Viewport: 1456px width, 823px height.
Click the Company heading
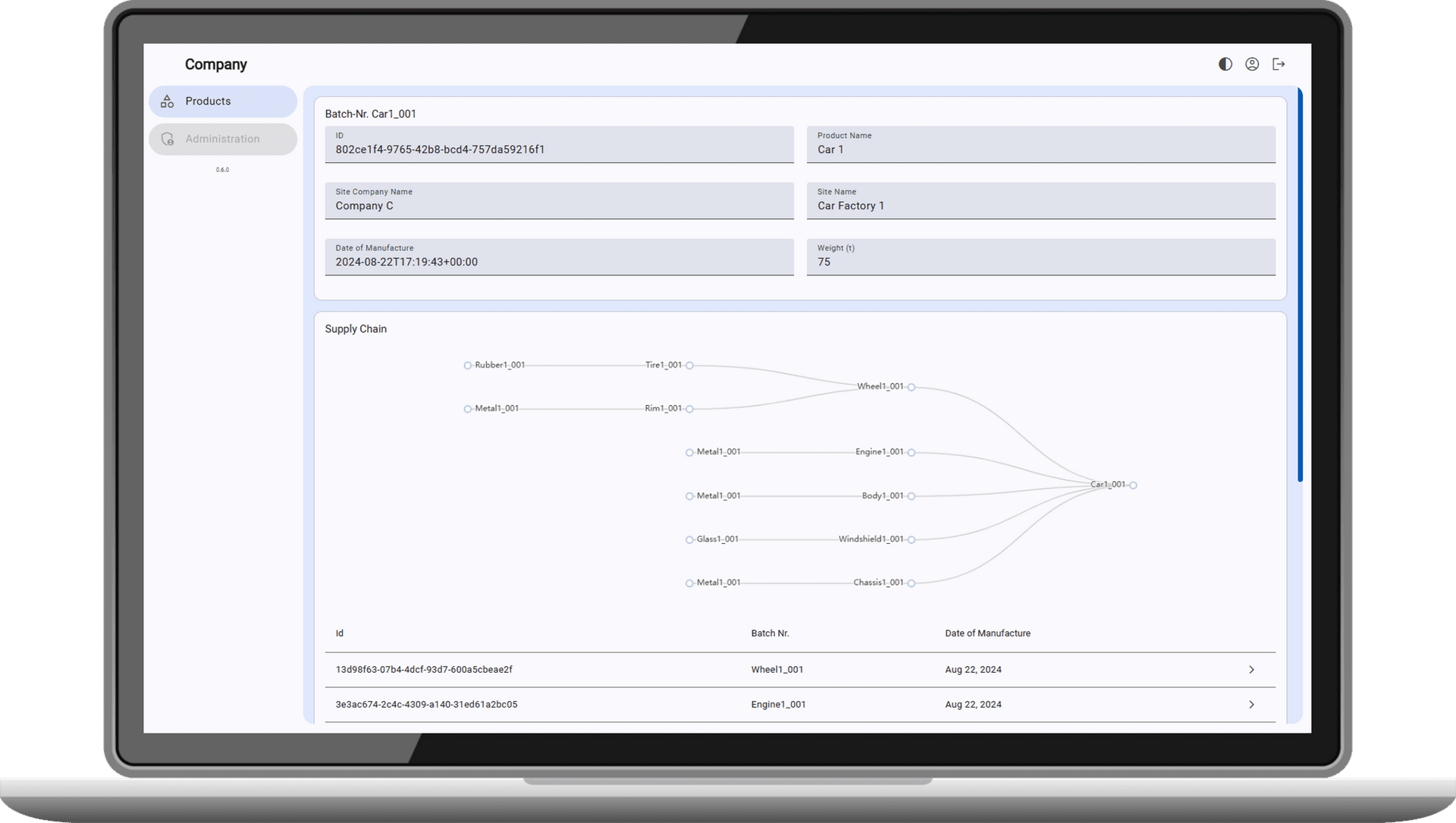pos(215,64)
